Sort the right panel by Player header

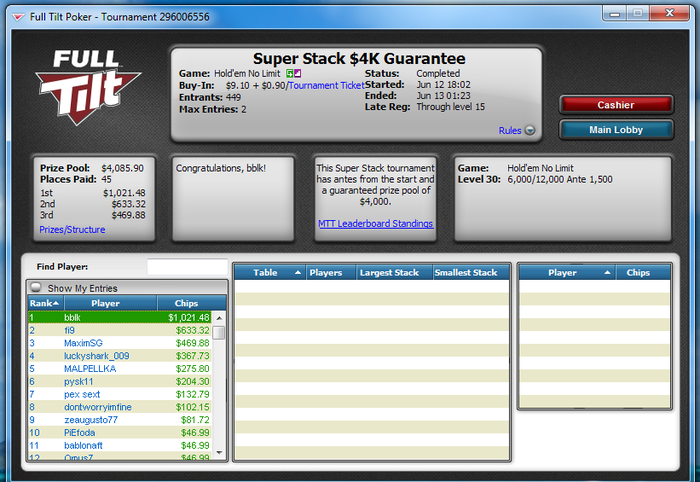(x=567, y=273)
